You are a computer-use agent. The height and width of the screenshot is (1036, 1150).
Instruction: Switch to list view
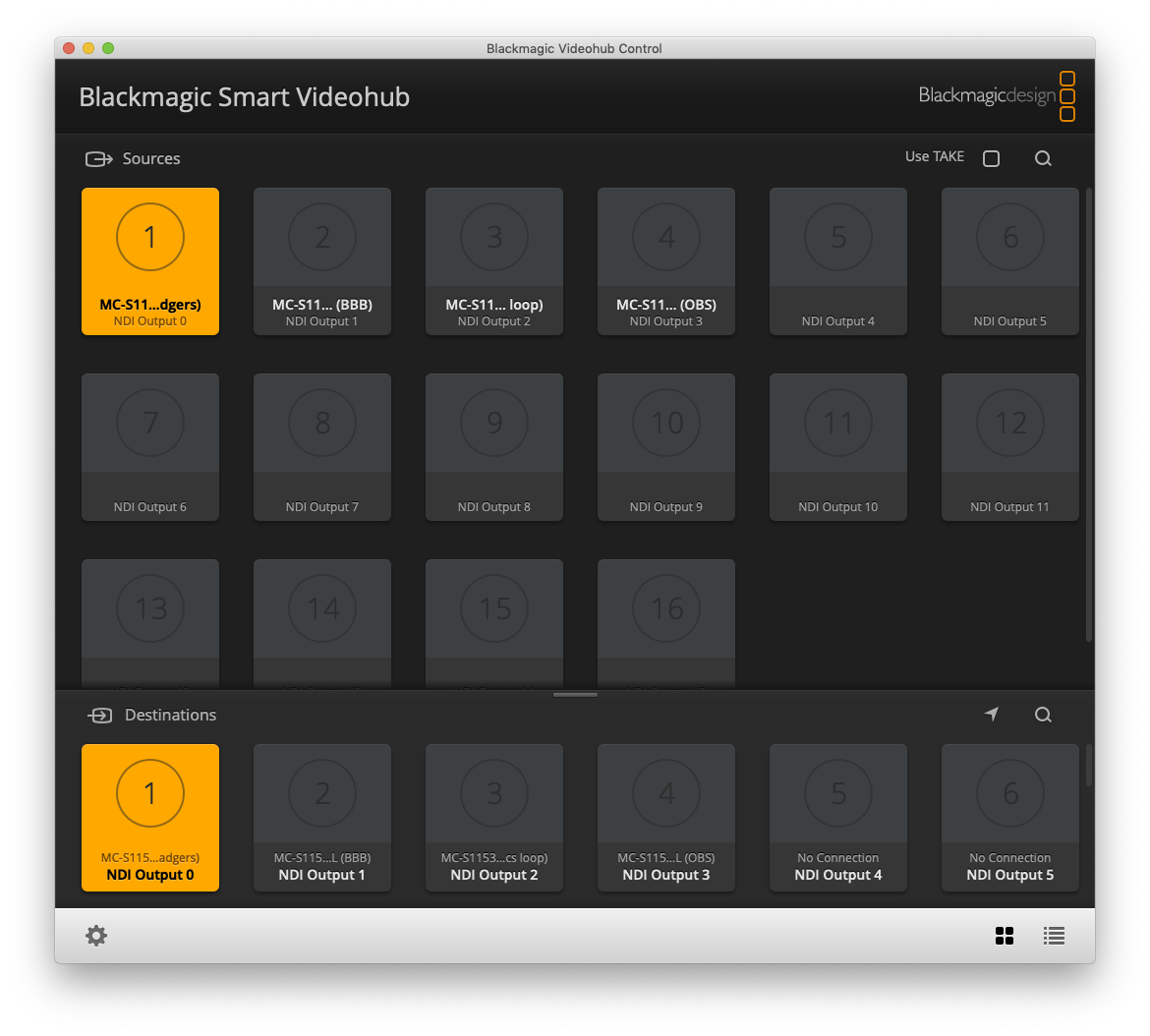pyautogui.click(x=1054, y=936)
